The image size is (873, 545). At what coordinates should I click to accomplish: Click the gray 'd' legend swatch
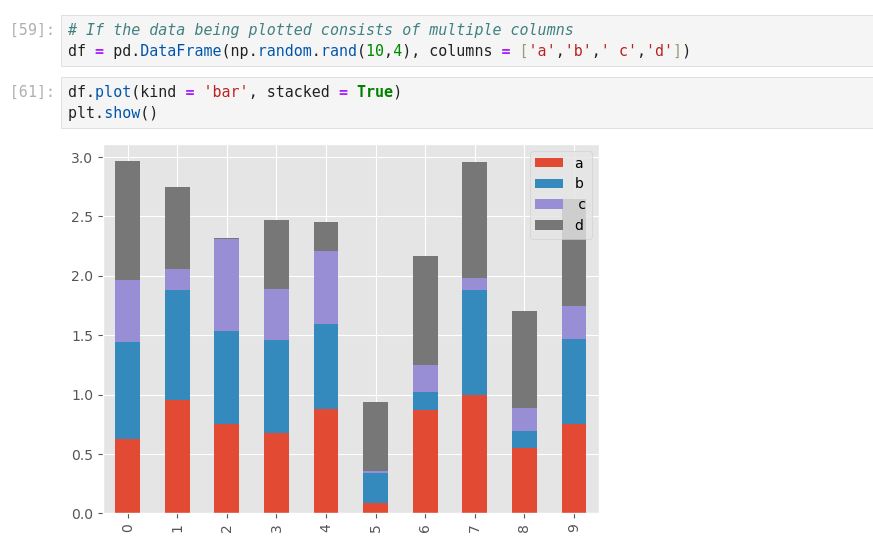tap(549, 225)
